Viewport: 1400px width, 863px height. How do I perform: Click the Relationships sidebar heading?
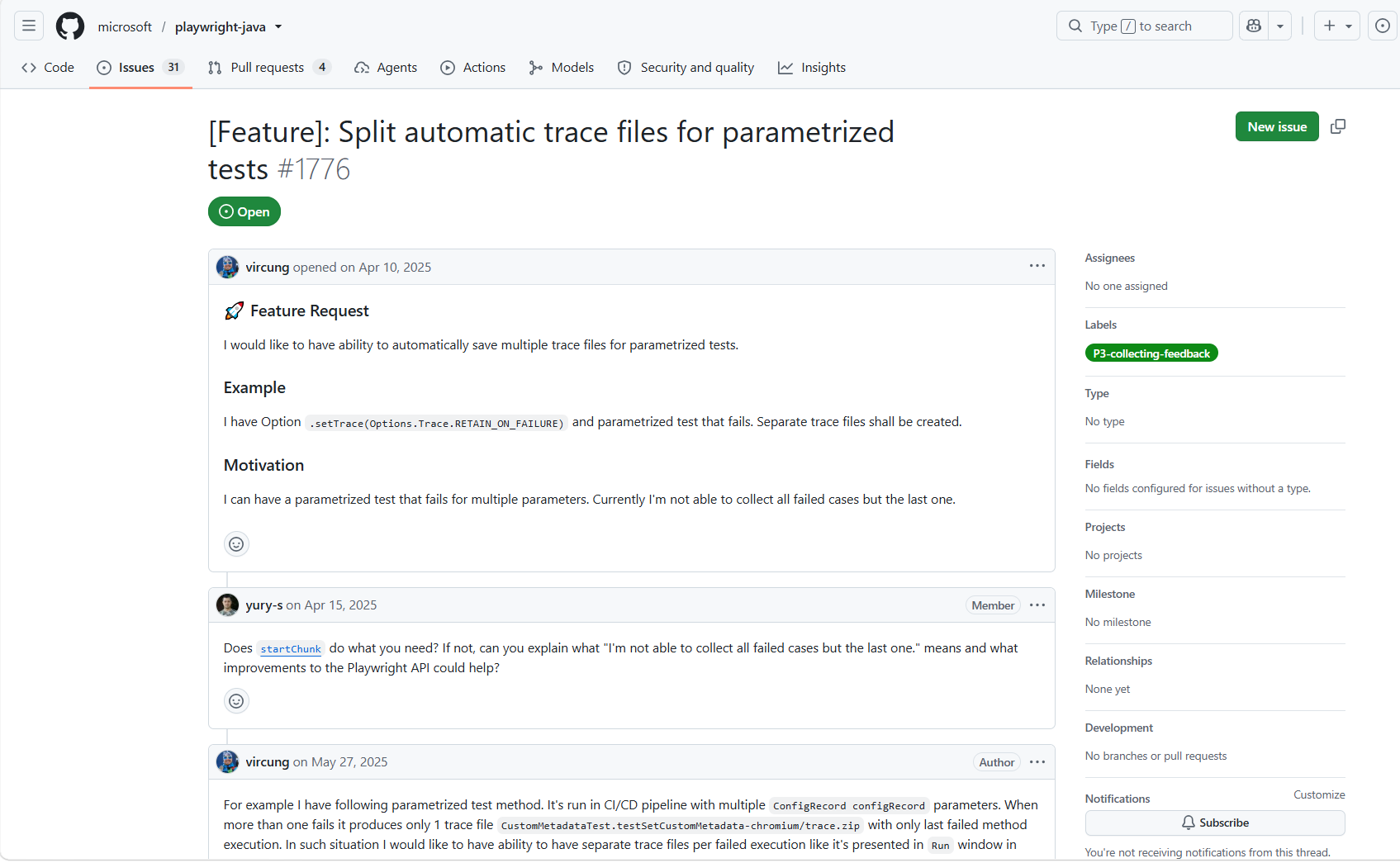(1118, 661)
